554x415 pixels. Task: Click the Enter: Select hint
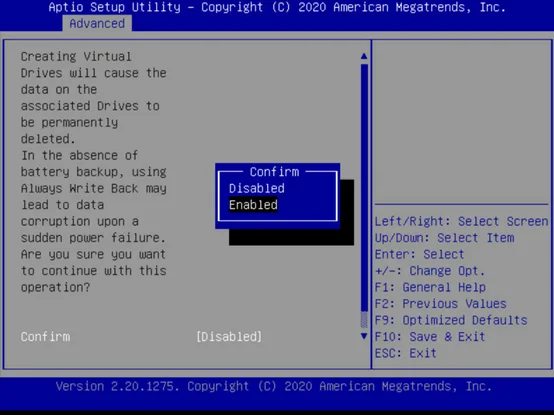pyautogui.click(x=419, y=254)
